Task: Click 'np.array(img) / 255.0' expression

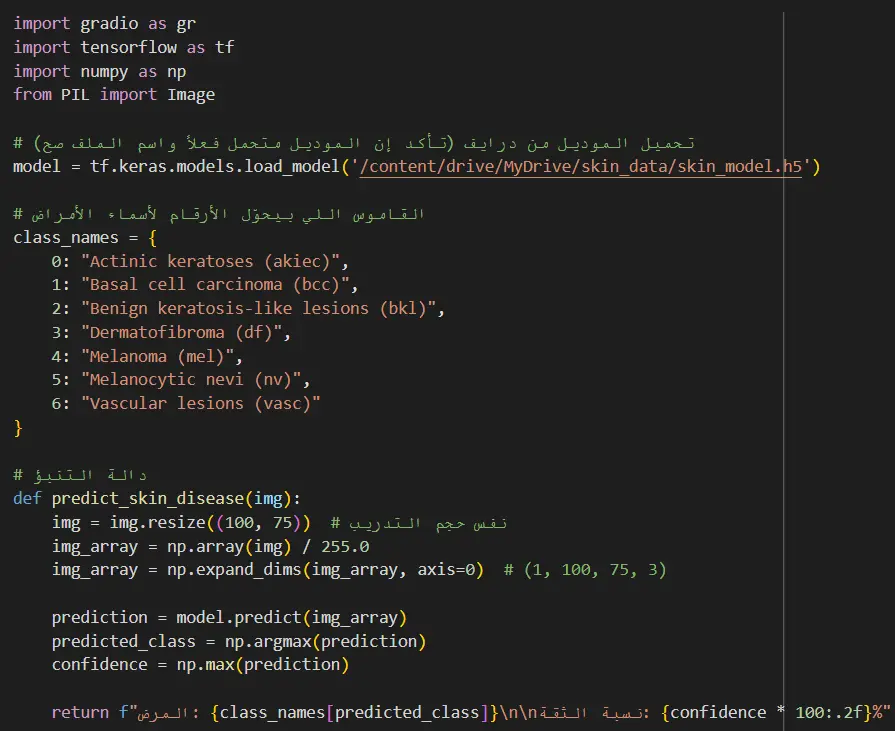Action: click(x=268, y=547)
